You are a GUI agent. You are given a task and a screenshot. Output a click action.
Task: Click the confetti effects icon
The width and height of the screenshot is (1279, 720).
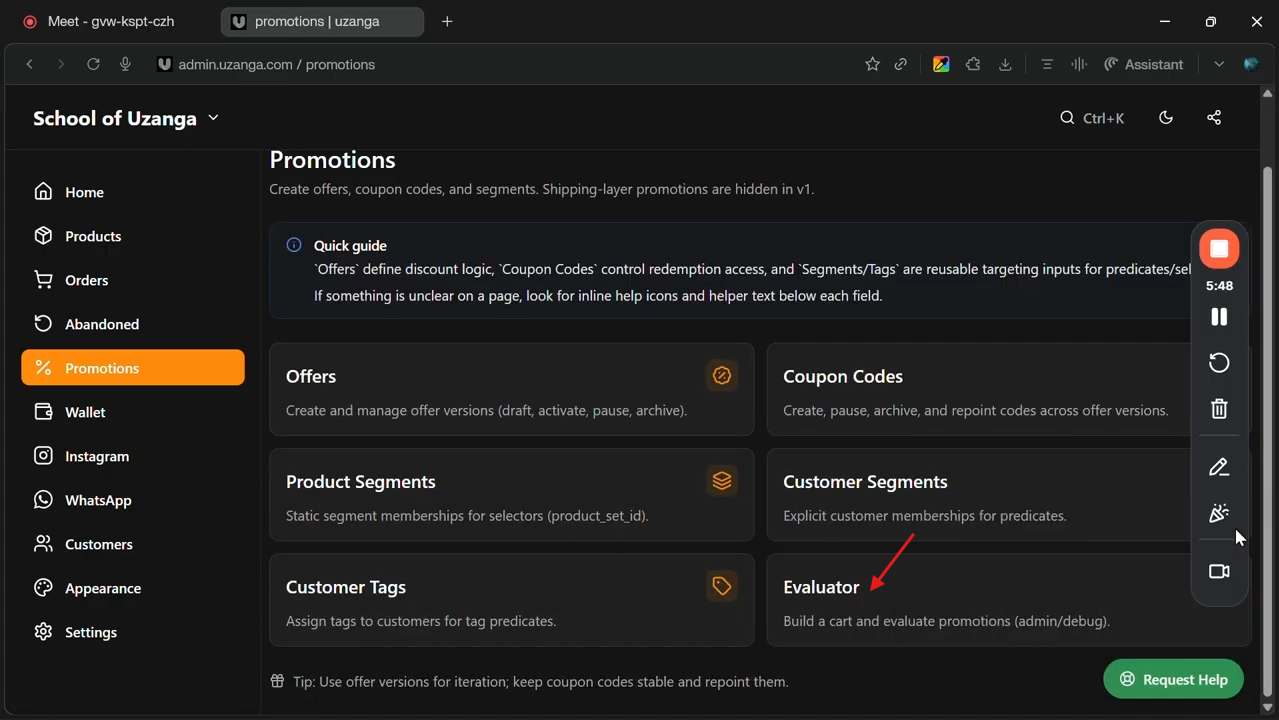pos(1219,514)
